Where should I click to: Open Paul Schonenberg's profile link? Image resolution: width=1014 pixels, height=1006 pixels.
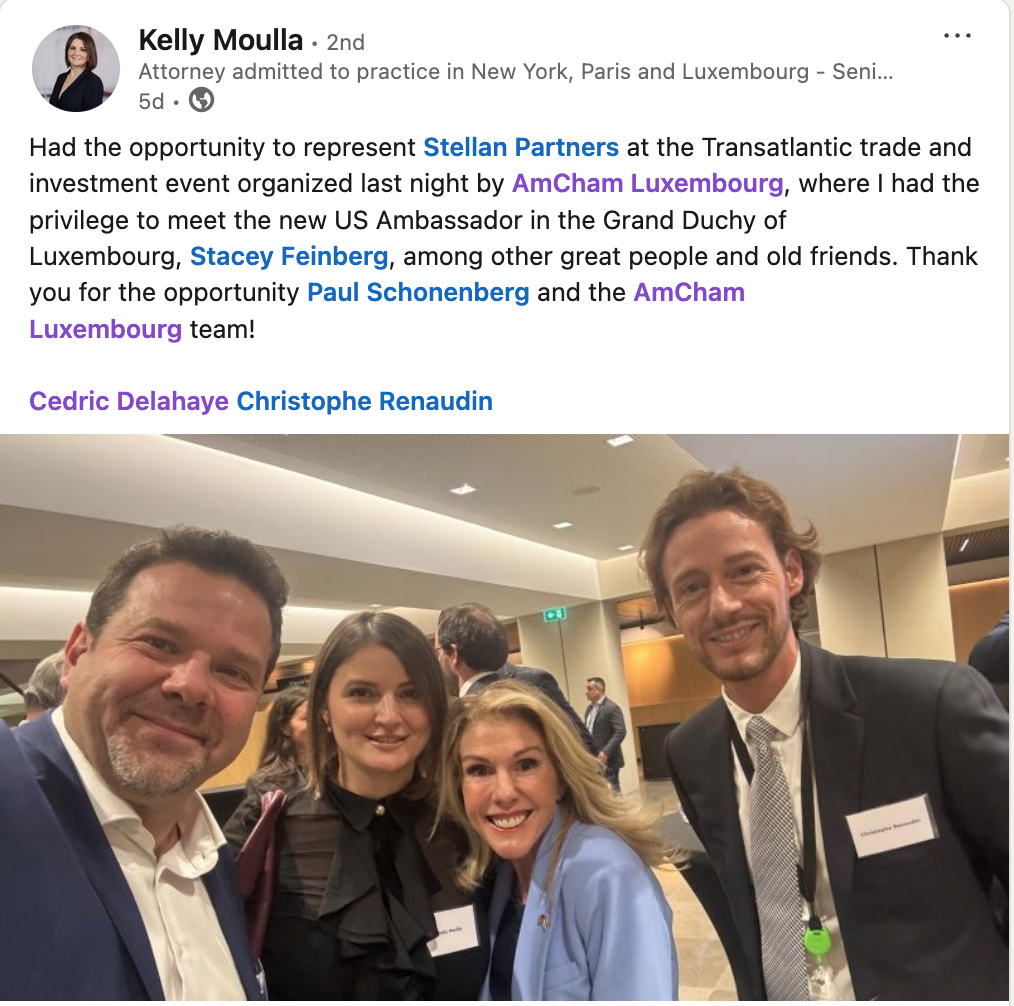pyautogui.click(x=418, y=293)
